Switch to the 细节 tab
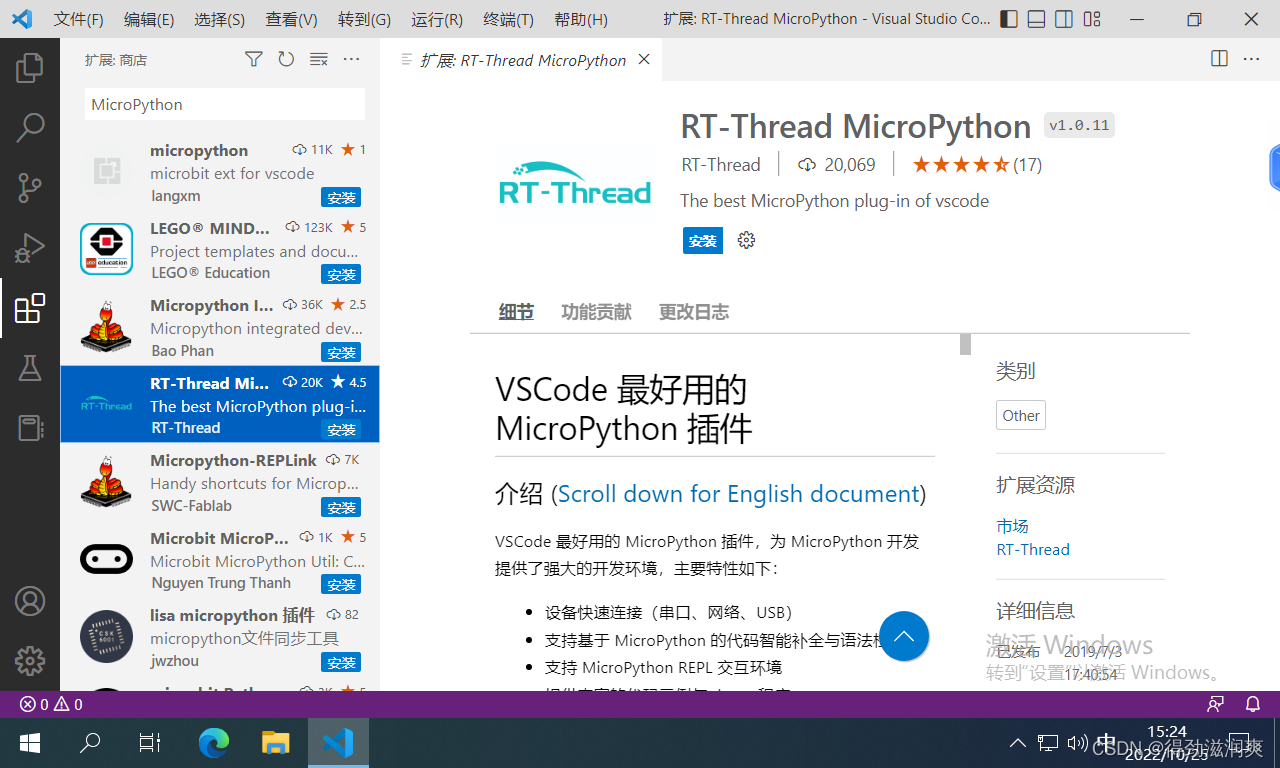 [x=516, y=312]
